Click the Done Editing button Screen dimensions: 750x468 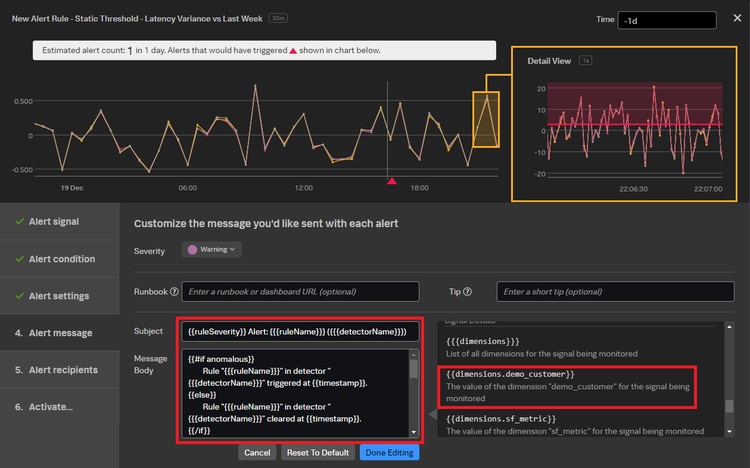389,452
